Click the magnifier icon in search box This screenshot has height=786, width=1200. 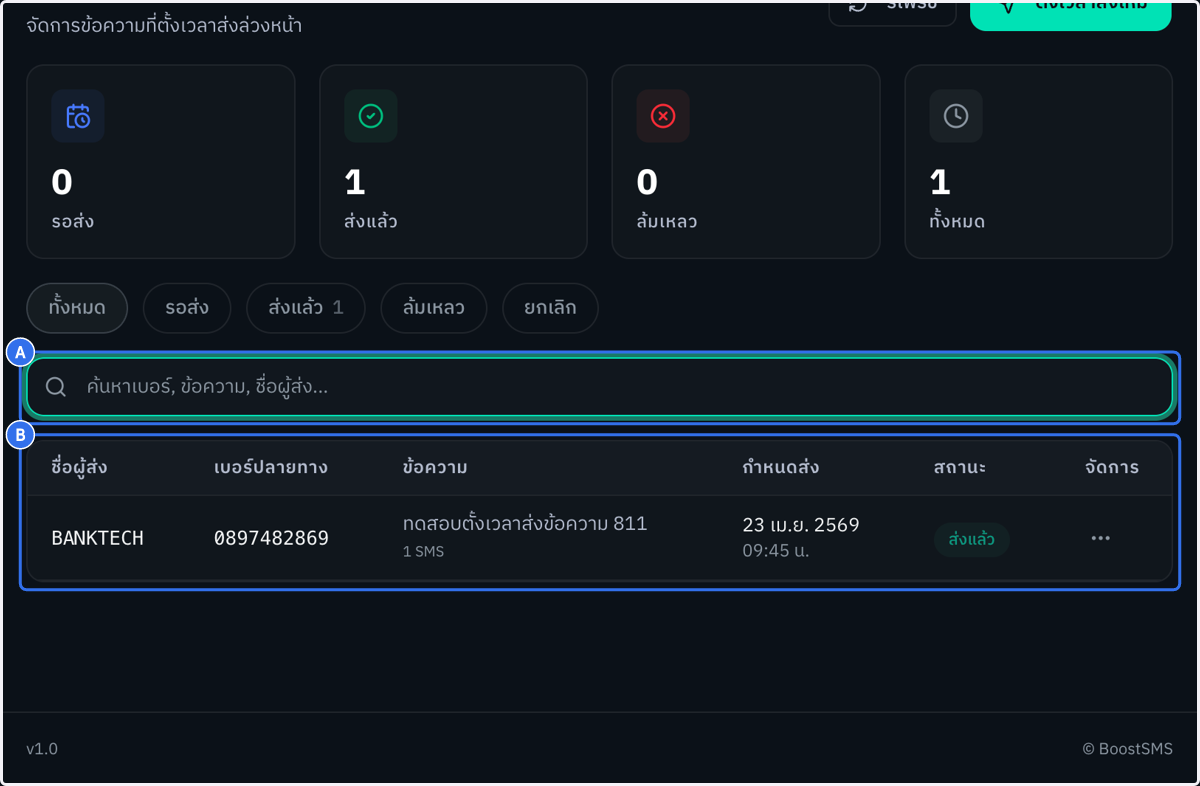pyautogui.click(x=56, y=387)
